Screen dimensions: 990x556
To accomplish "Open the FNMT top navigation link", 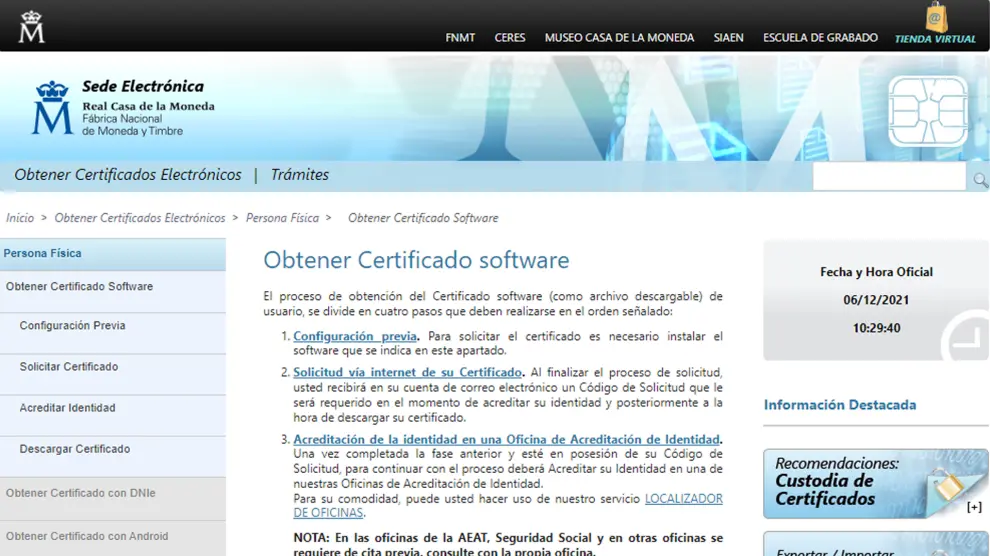I will pos(460,38).
